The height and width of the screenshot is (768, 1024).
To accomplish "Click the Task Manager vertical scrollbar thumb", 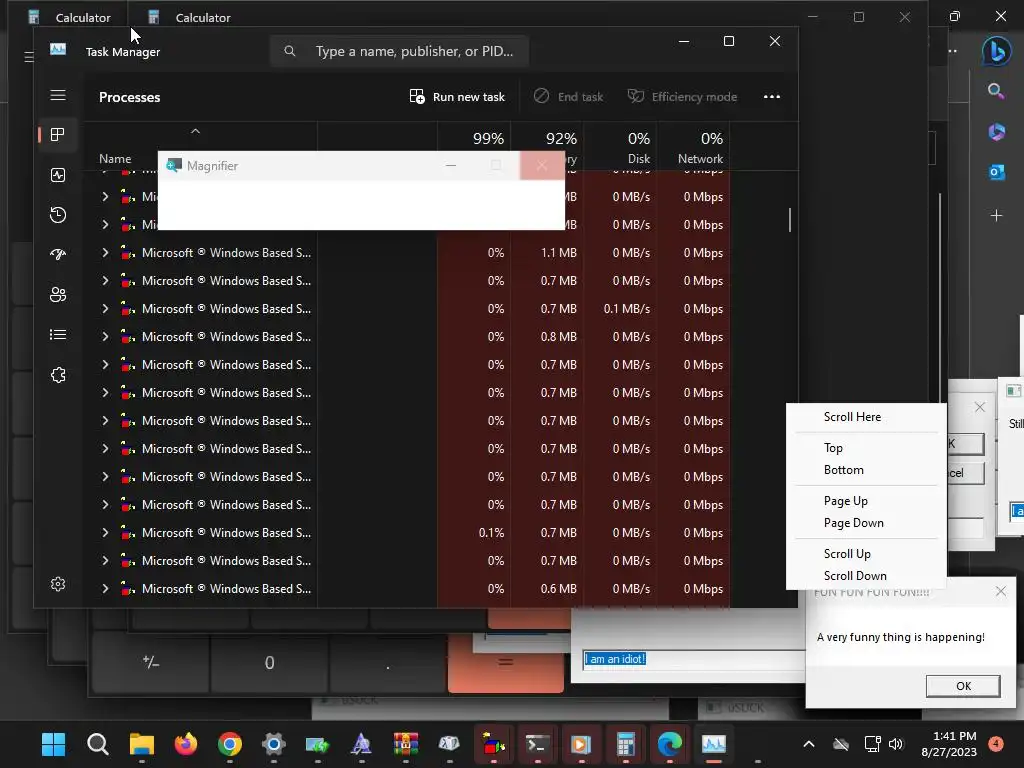I will [x=790, y=219].
